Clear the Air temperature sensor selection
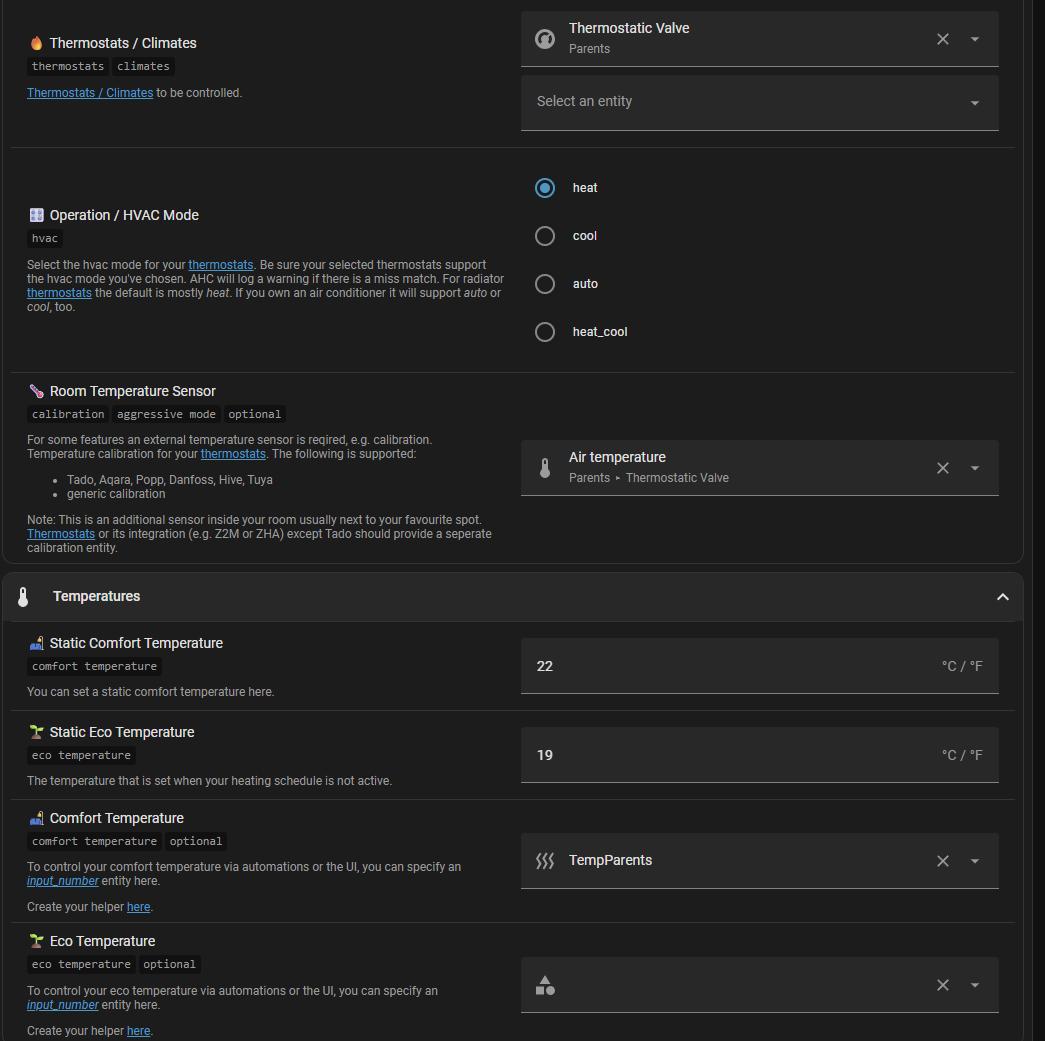1045x1041 pixels. [942, 468]
